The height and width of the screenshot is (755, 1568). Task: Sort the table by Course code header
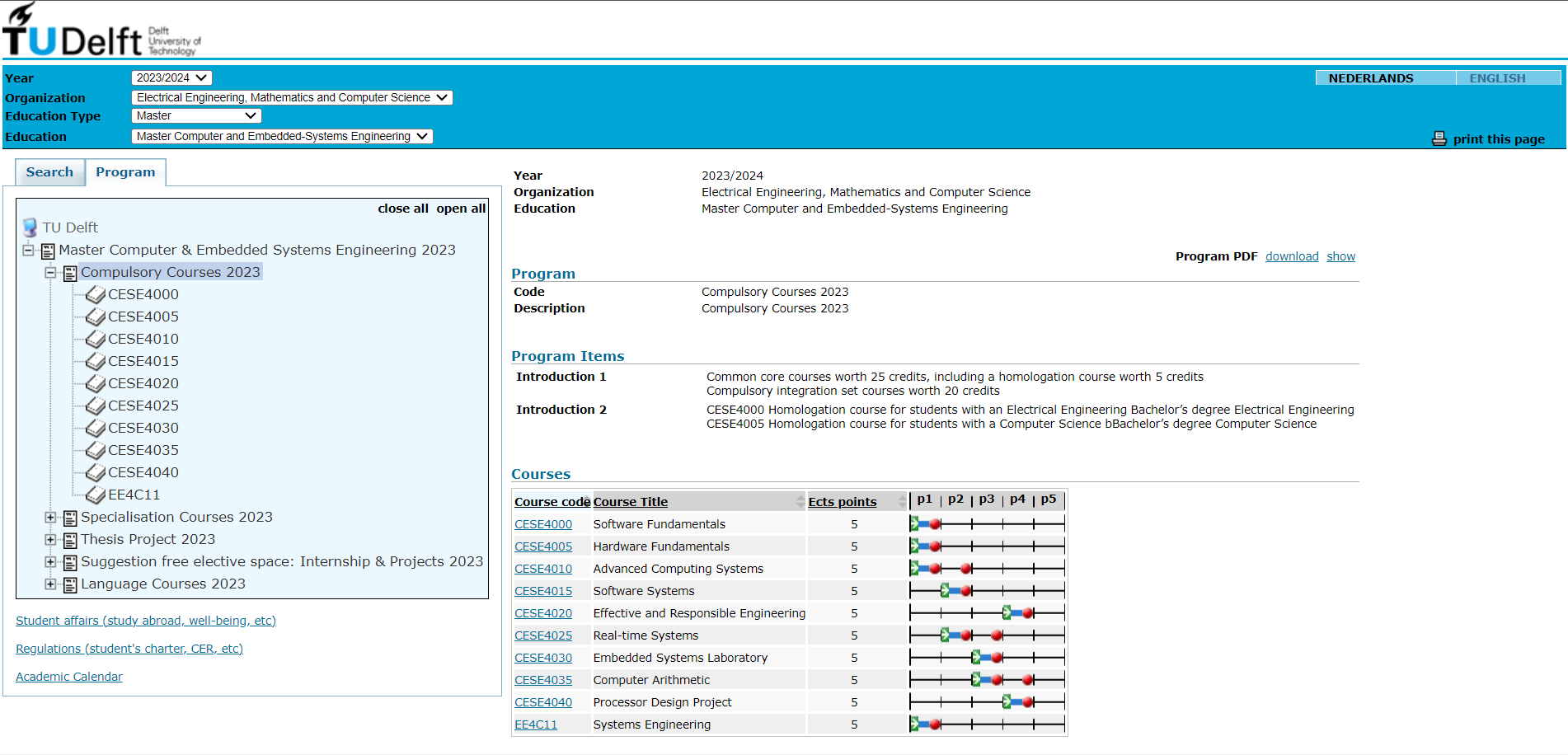[552, 502]
